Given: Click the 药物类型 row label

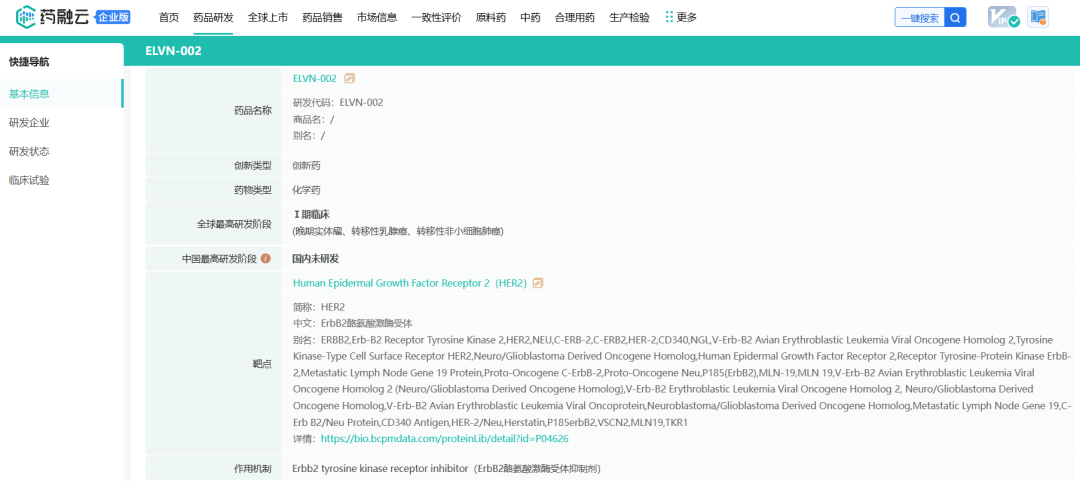Looking at the screenshot, I should click(253, 190).
